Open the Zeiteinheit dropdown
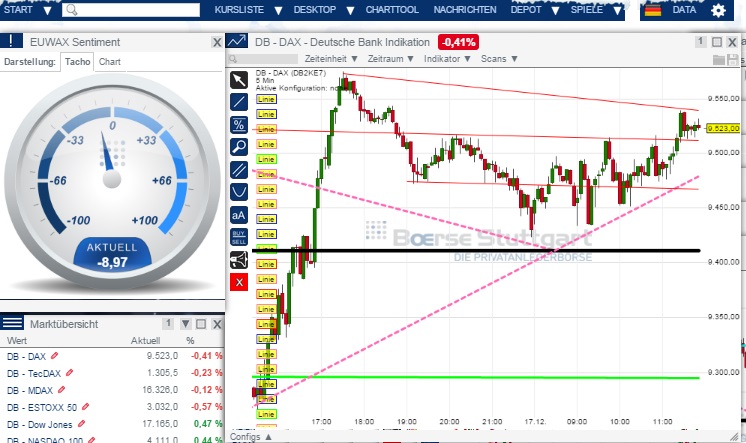This screenshot has width=746, height=443. point(331,59)
